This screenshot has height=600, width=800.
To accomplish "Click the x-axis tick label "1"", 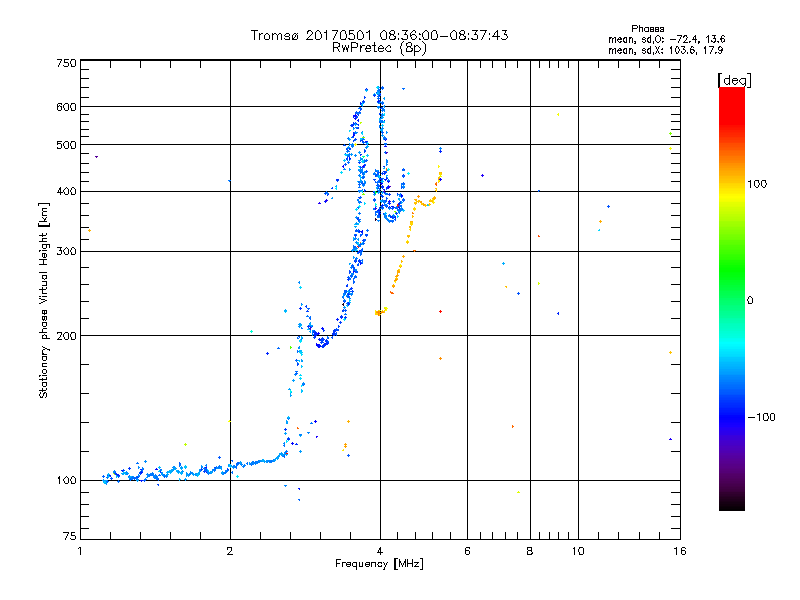I will click(80, 551).
